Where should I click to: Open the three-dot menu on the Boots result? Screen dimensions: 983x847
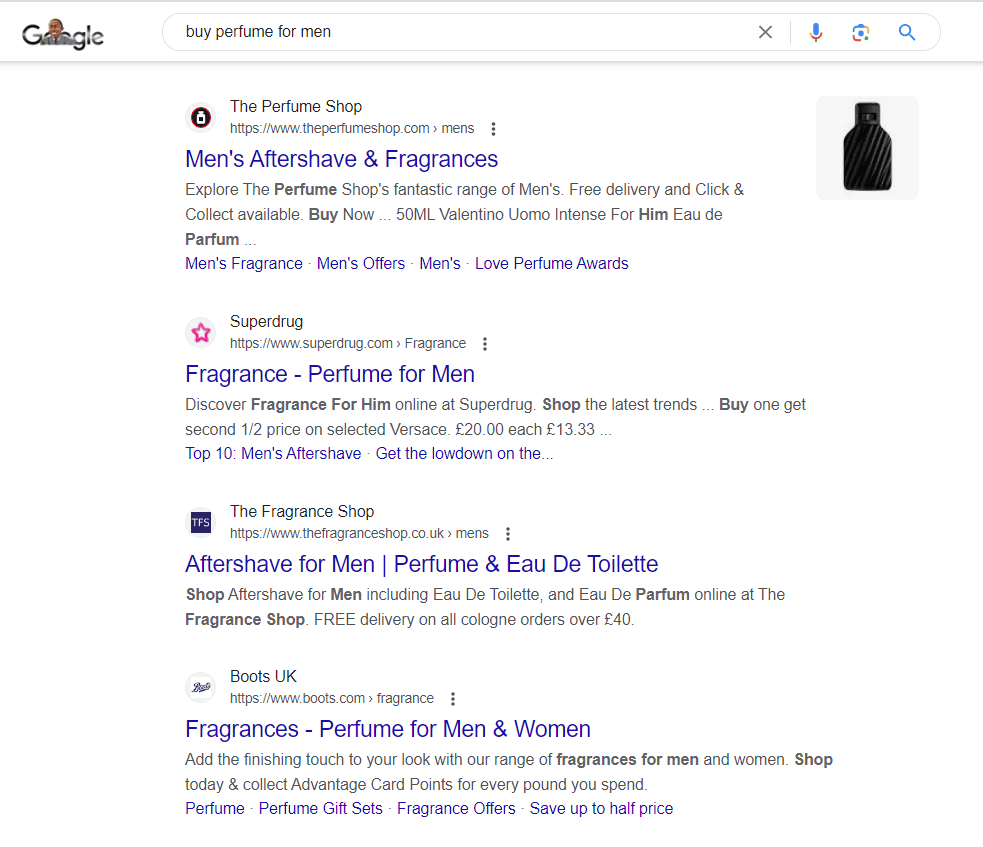coord(453,698)
